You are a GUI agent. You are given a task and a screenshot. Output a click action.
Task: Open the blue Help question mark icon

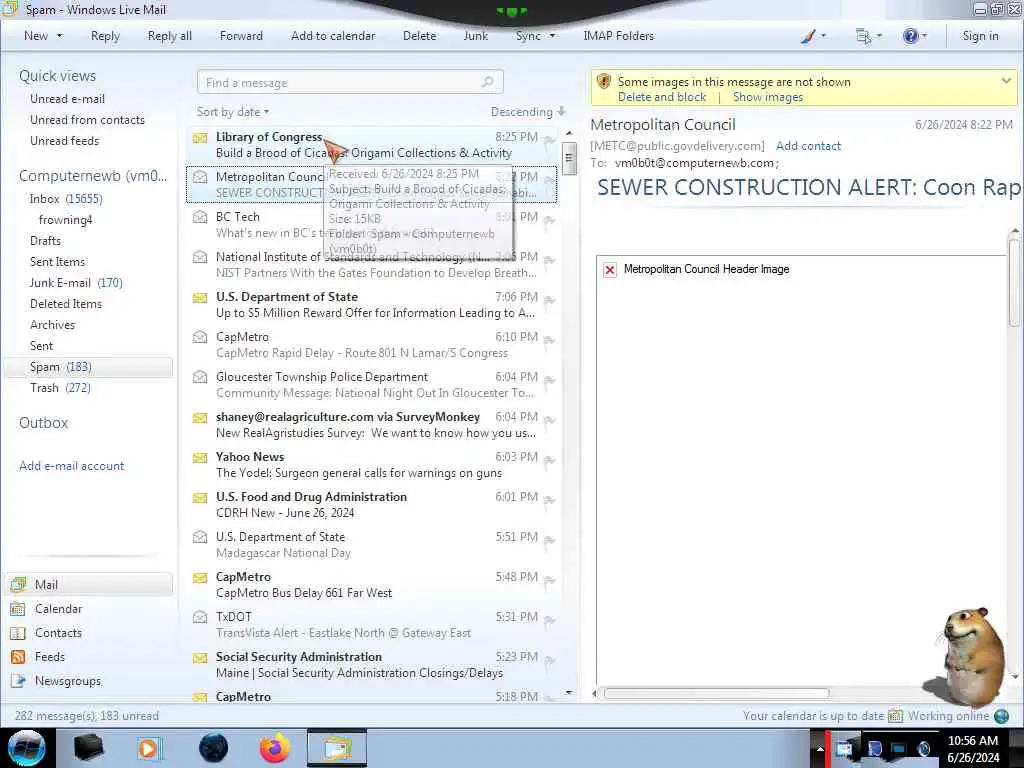pos(910,36)
